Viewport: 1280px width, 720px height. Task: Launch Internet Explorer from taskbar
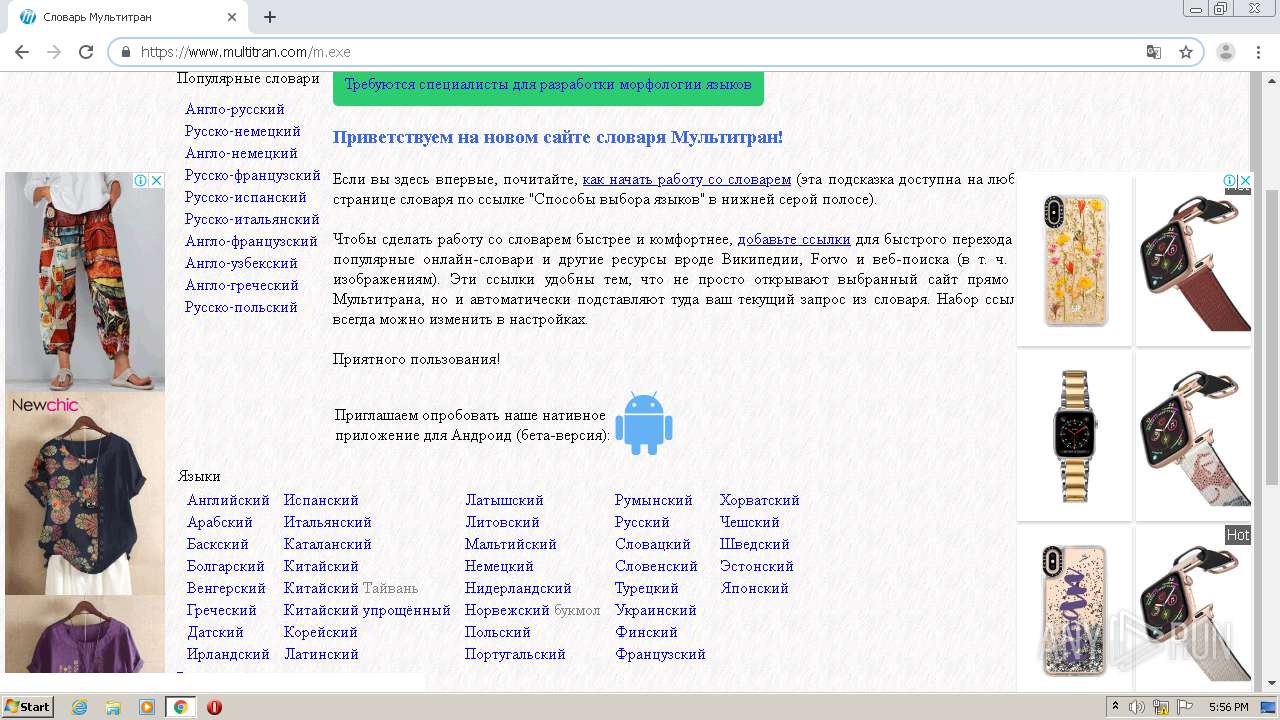[x=79, y=707]
